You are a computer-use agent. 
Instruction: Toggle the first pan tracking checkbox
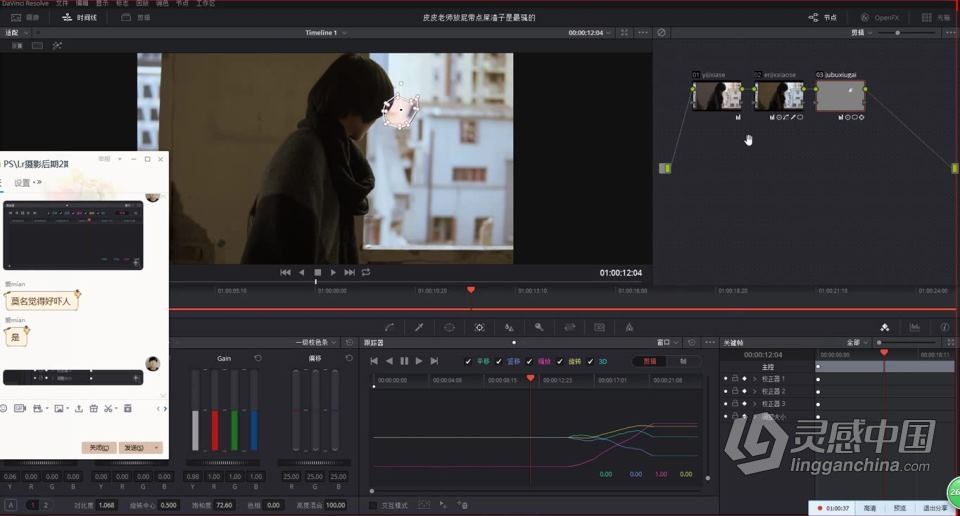pos(470,361)
